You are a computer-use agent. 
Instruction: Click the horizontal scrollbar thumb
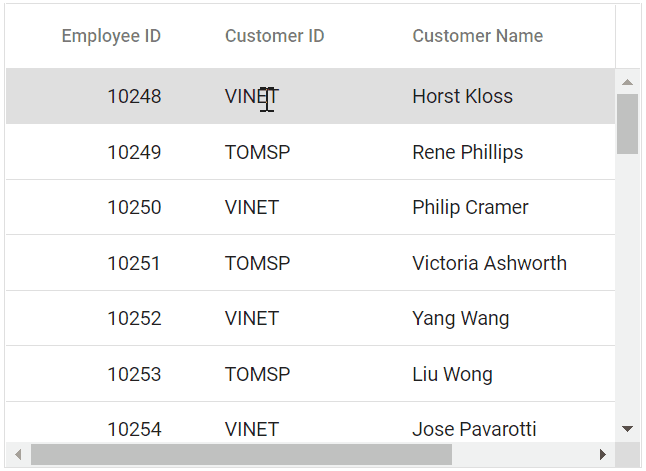click(x=240, y=455)
